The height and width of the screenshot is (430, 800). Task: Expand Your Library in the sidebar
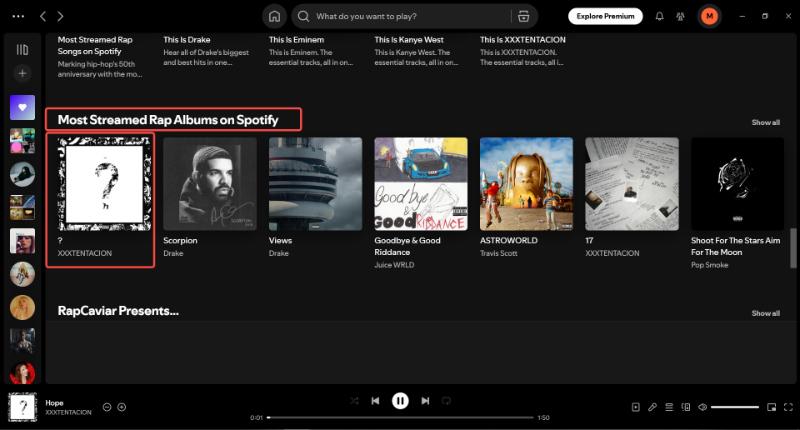point(22,49)
